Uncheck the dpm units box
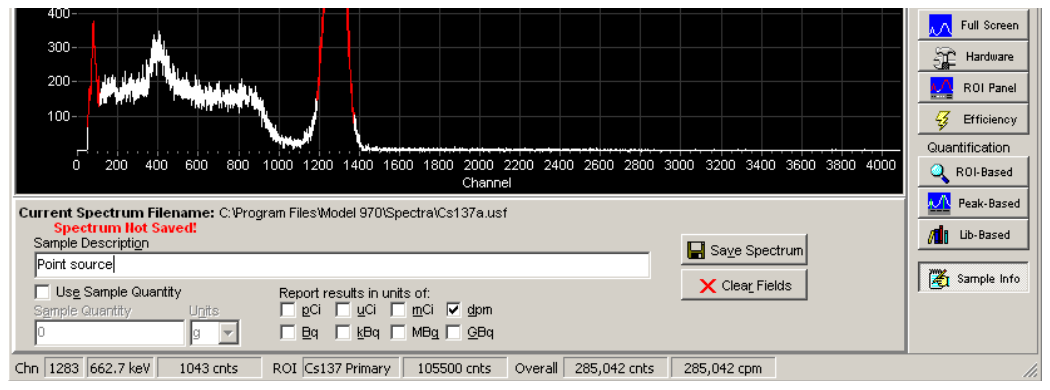Viewport: 1050px width, 390px height. pos(454,310)
